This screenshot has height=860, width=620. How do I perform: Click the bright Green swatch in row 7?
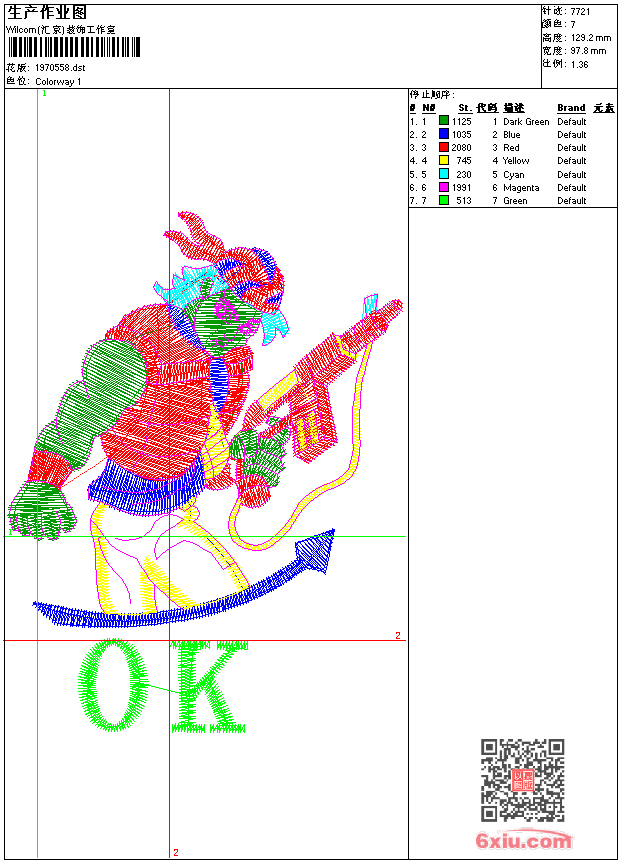(x=444, y=200)
